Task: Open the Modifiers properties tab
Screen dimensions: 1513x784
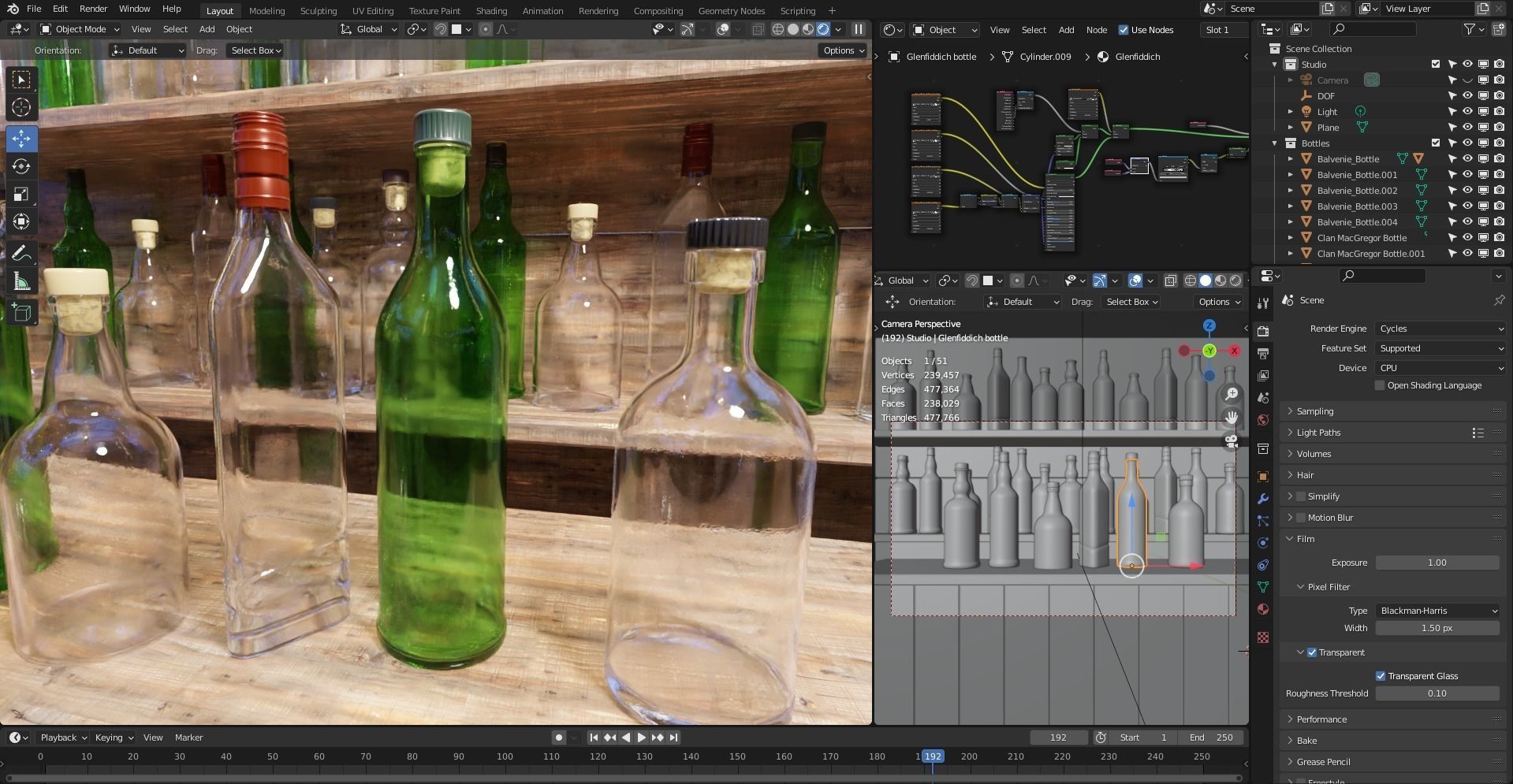Action: pos(1263,499)
